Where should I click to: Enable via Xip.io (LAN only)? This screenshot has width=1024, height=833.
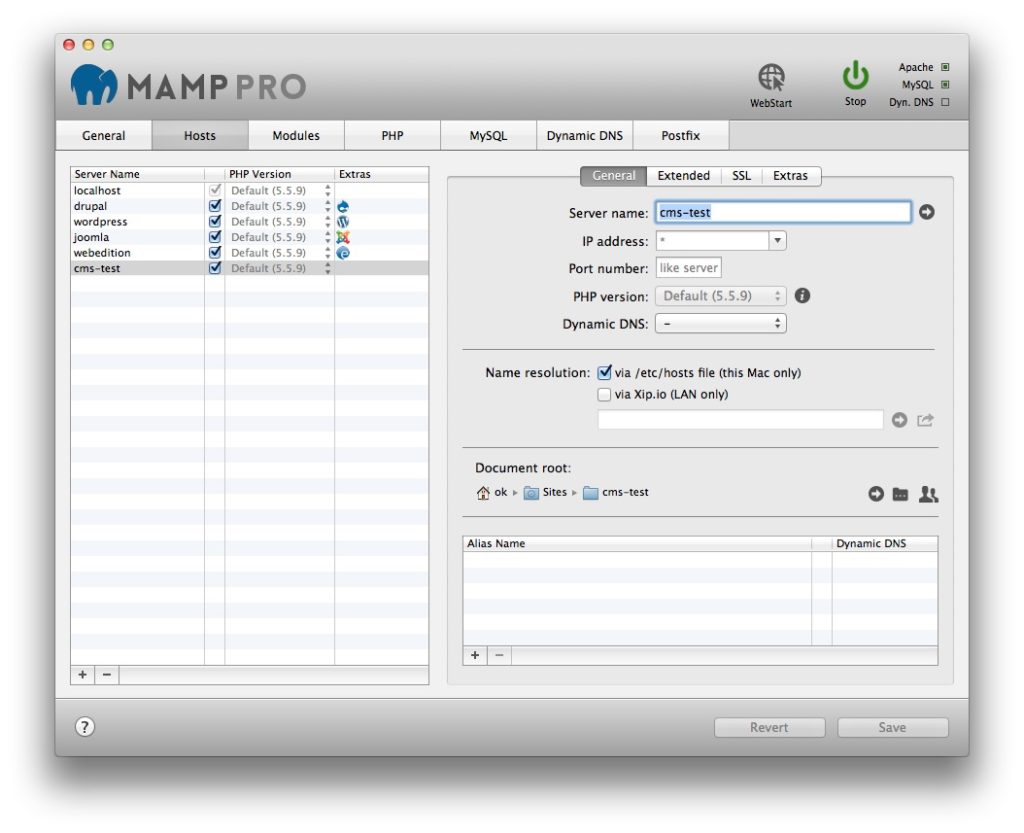point(604,394)
